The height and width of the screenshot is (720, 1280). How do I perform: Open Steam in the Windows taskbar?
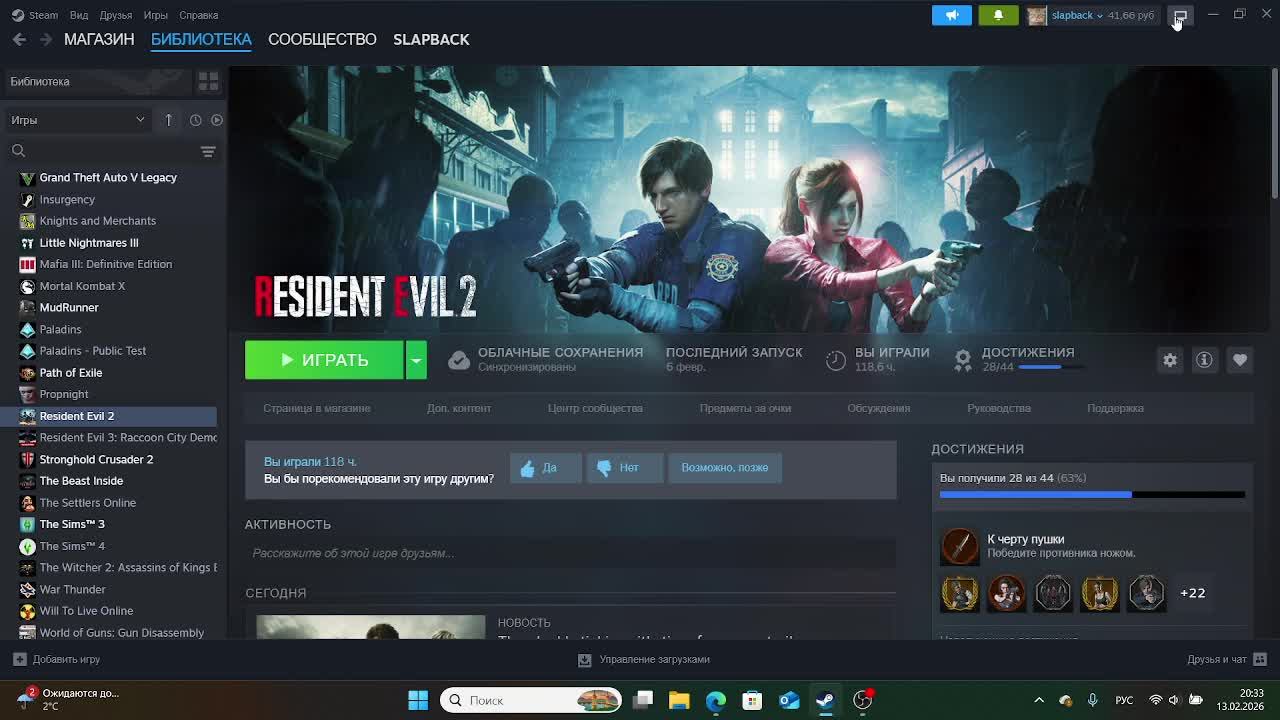(825, 700)
